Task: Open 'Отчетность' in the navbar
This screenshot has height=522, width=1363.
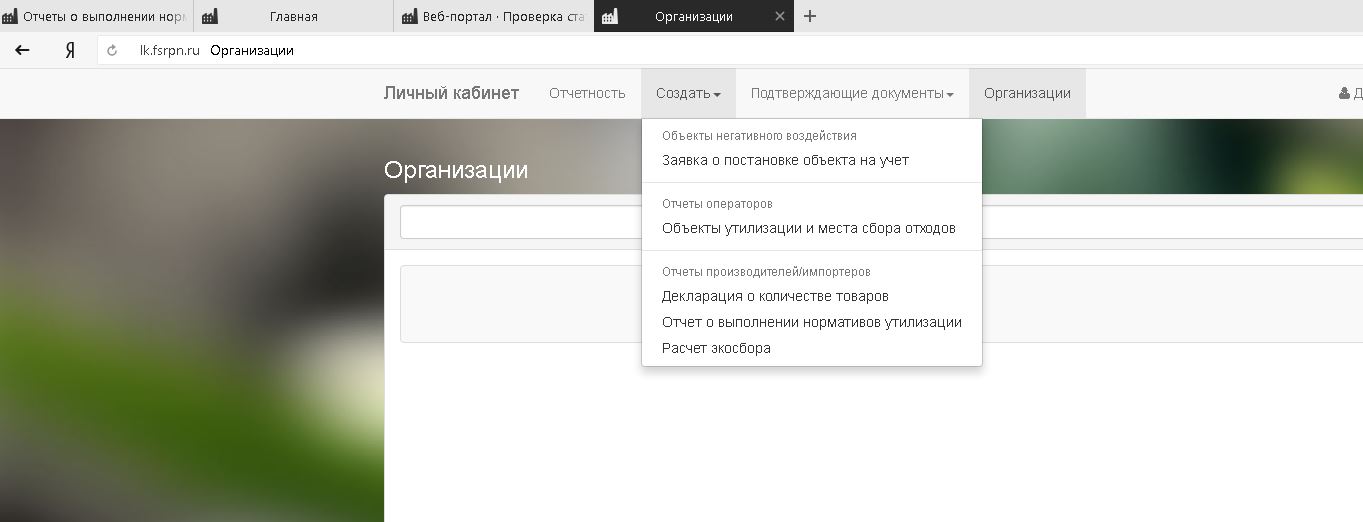Action: click(x=587, y=93)
